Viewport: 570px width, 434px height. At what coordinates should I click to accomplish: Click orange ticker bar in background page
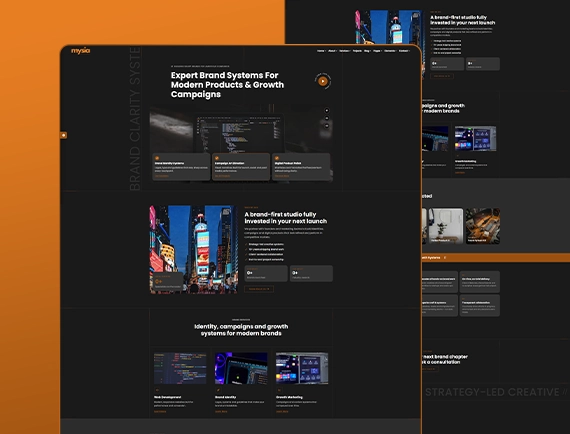click(496, 258)
